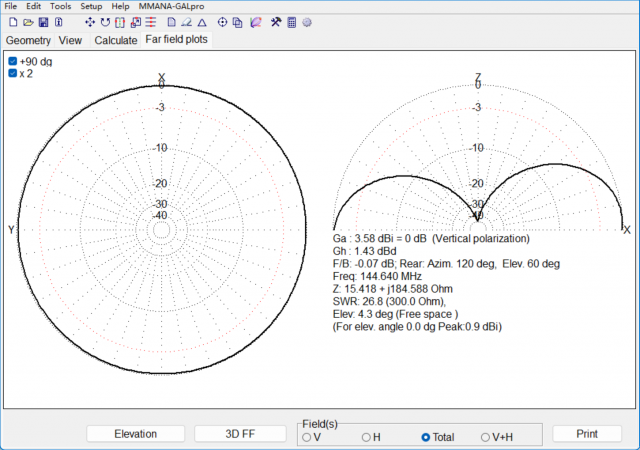Click the New file icon
Screen dimensions: 640x450
pyautogui.click(x=13, y=22)
